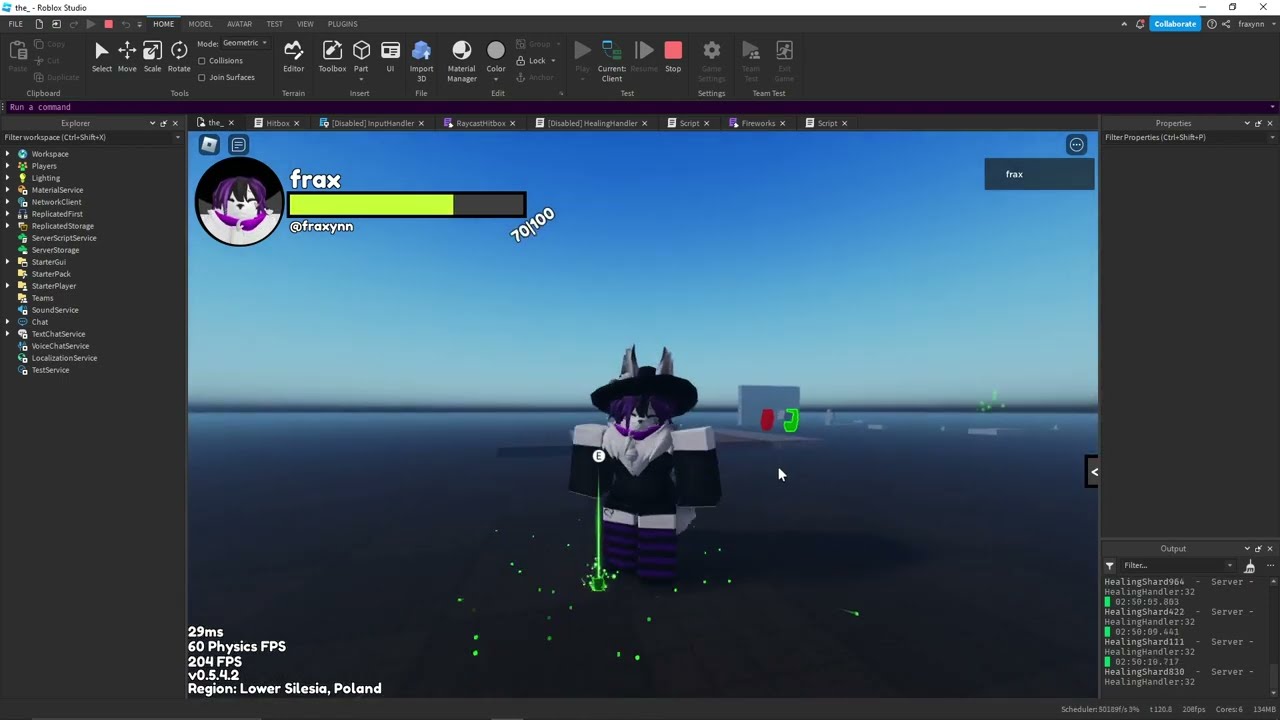1280x720 pixels.
Task: Open the FILE menu
Action: pos(16,24)
